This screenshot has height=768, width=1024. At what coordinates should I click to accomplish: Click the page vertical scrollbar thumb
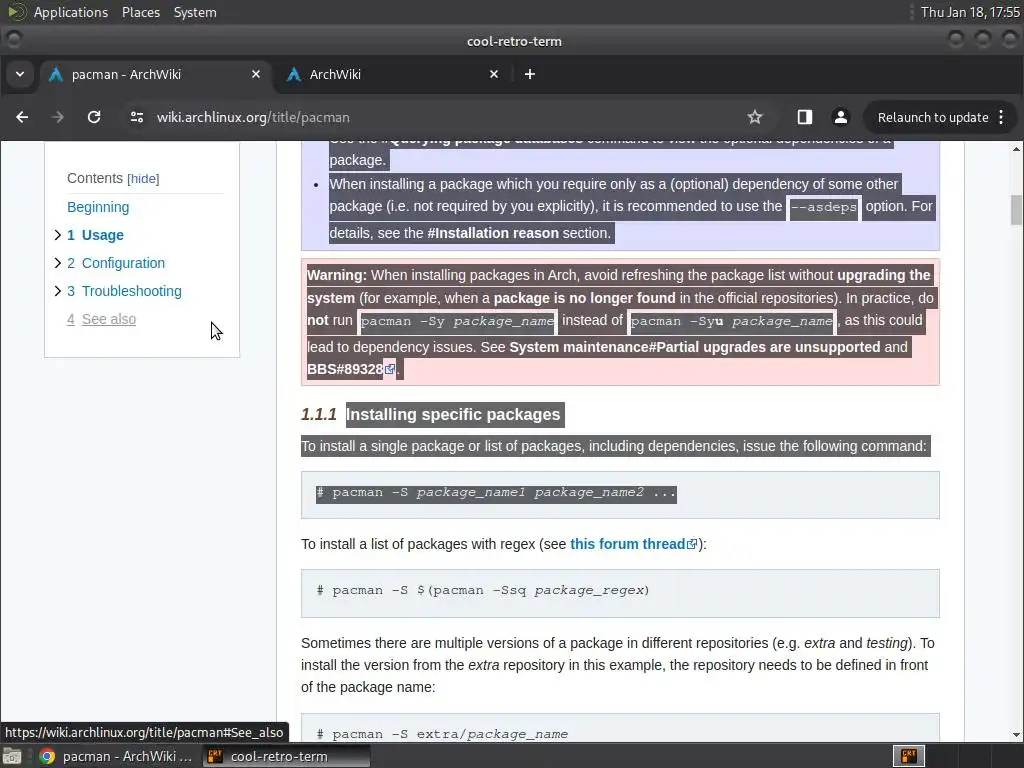click(1016, 210)
